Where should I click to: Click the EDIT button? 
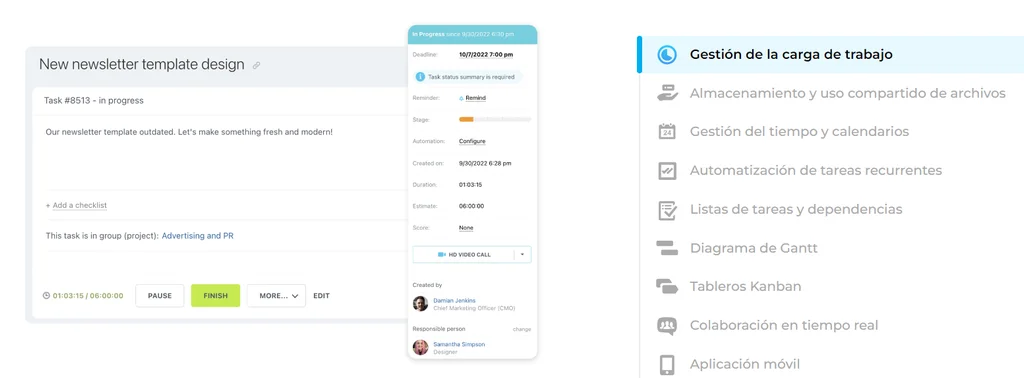pos(321,296)
